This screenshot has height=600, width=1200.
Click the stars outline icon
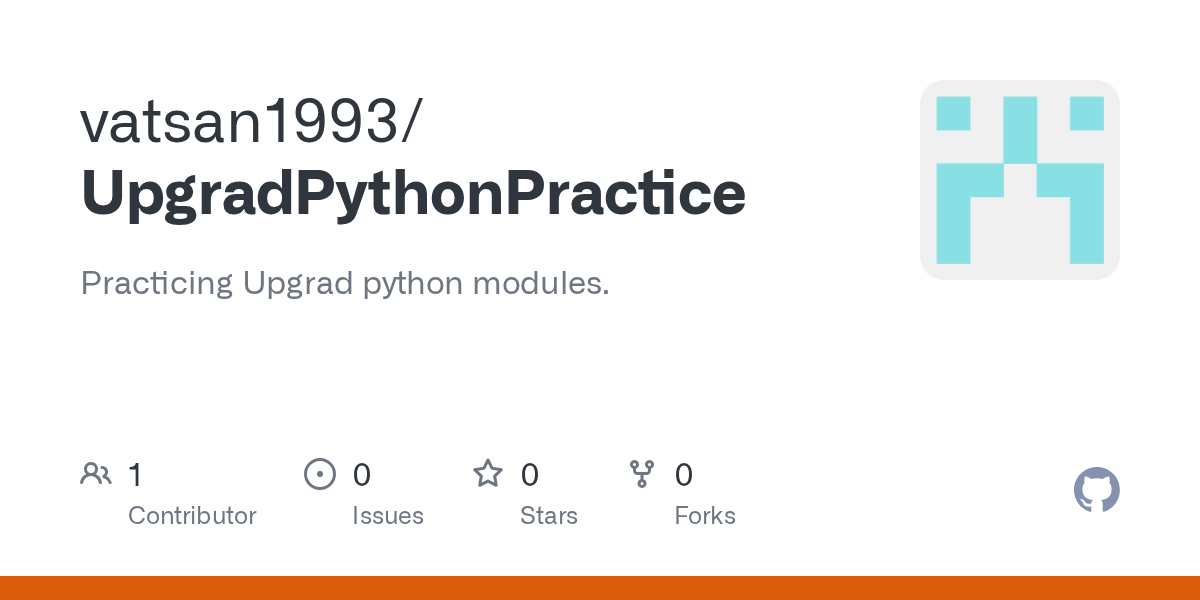pos(488,473)
